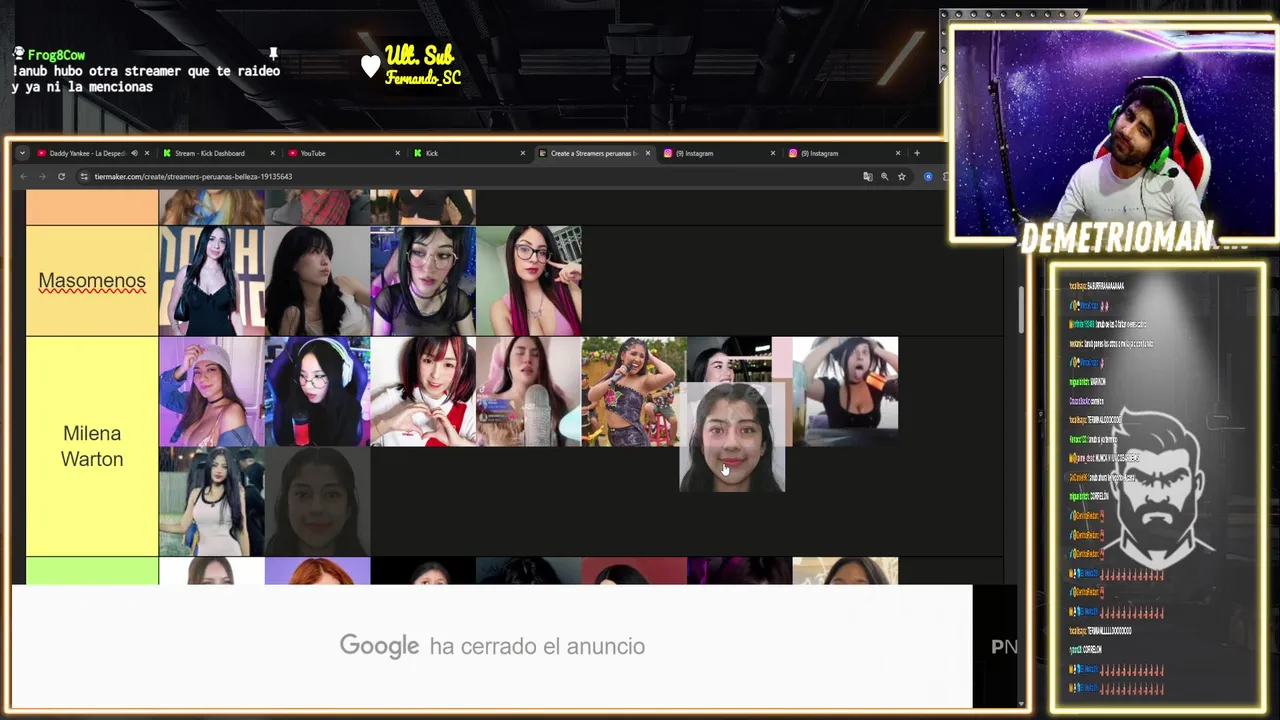Click the DEMETRIOMAN webcam name label

[1116, 237]
